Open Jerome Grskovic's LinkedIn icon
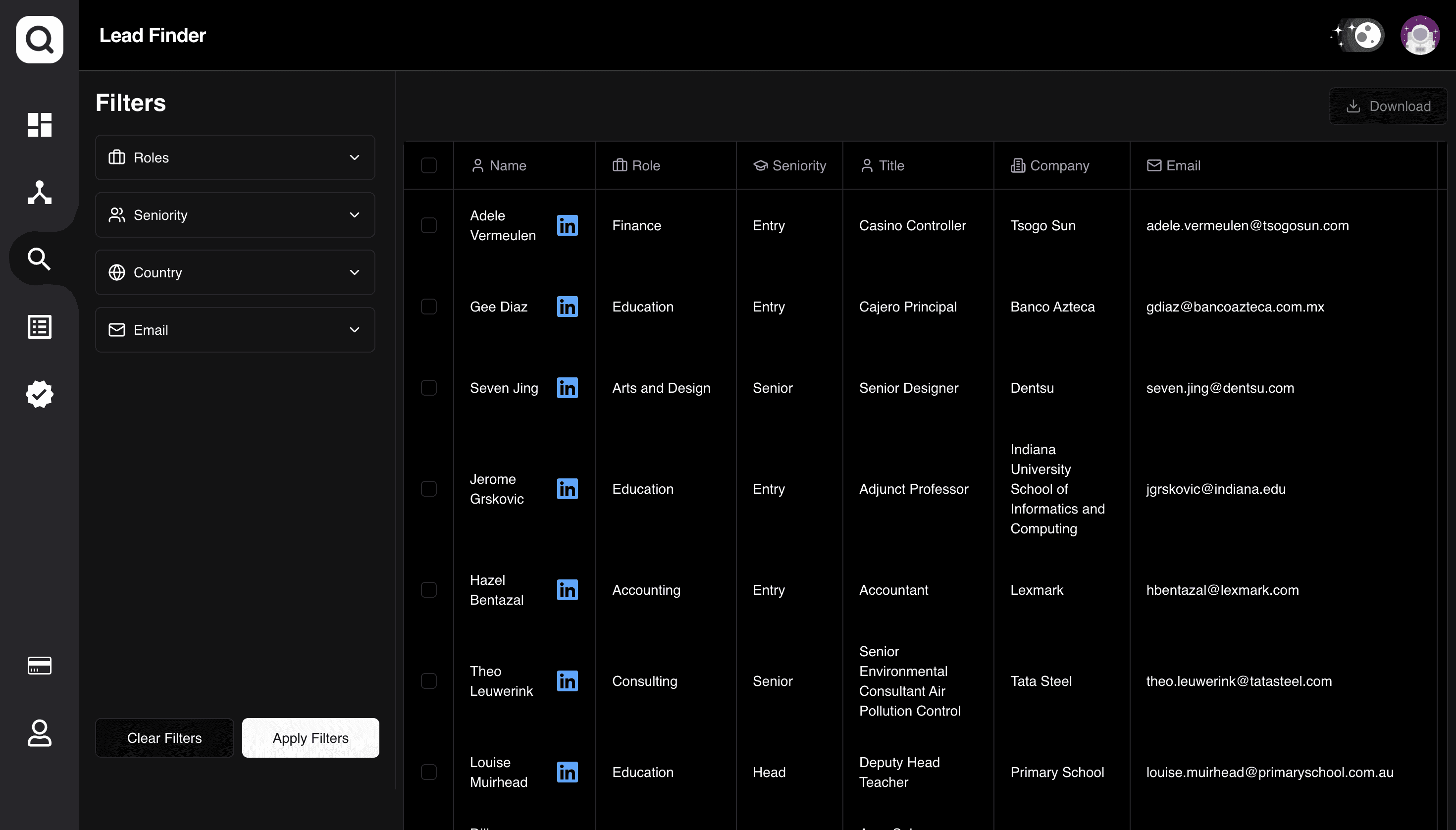This screenshot has height=830, width=1456. click(x=567, y=488)
